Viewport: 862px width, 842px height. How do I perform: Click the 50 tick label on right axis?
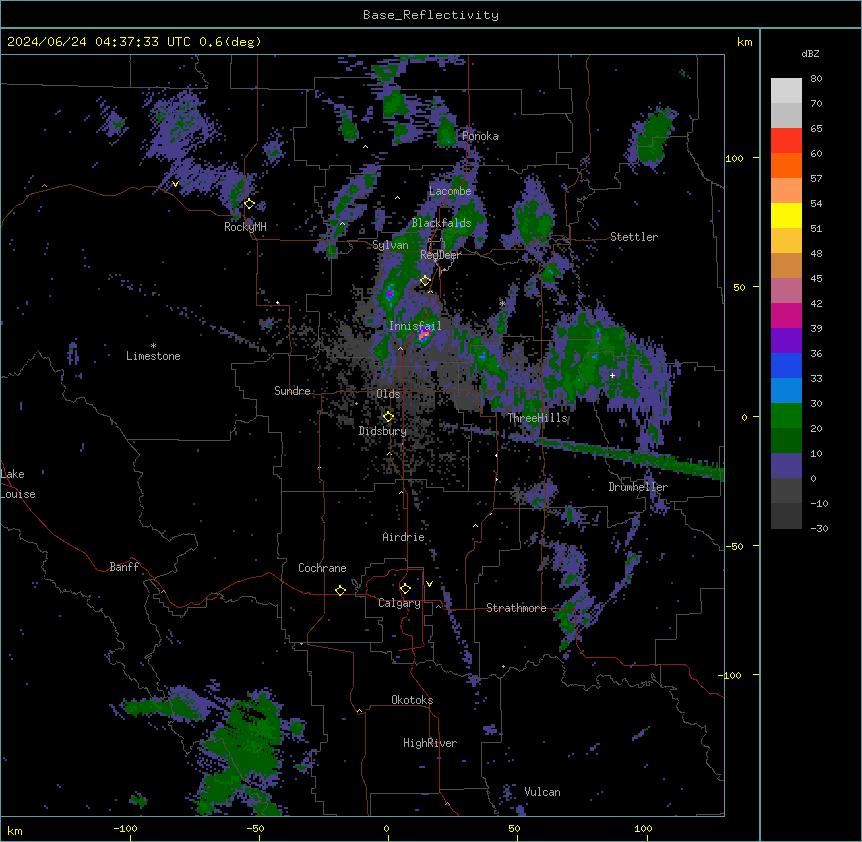click(739, 287)
